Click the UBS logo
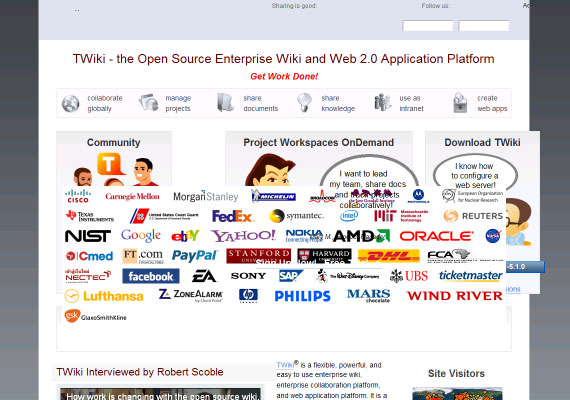The image size is (570, 400). coord(409,276)
